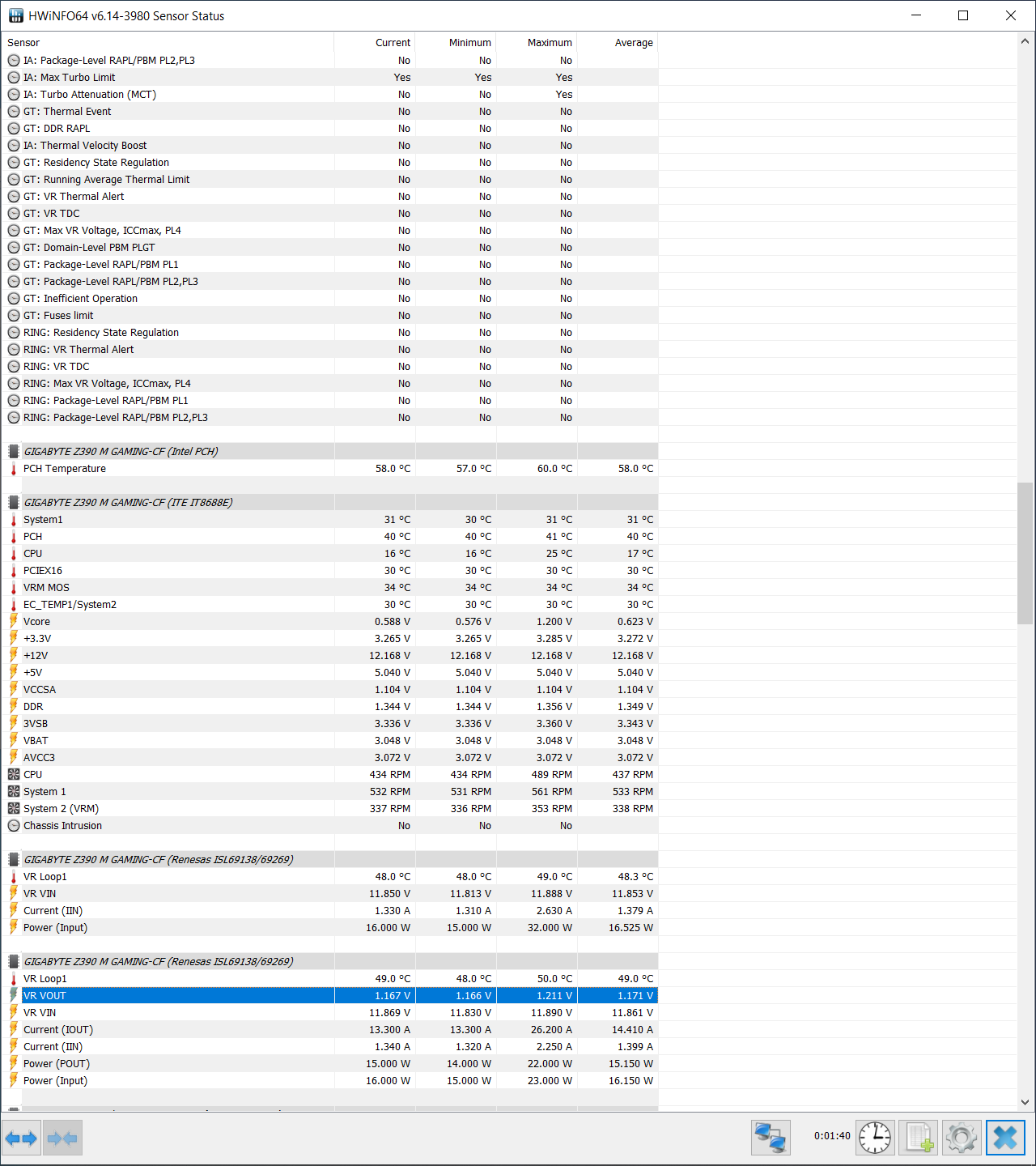Click the circle icon beside RING: VR TDC

point(14,367)
